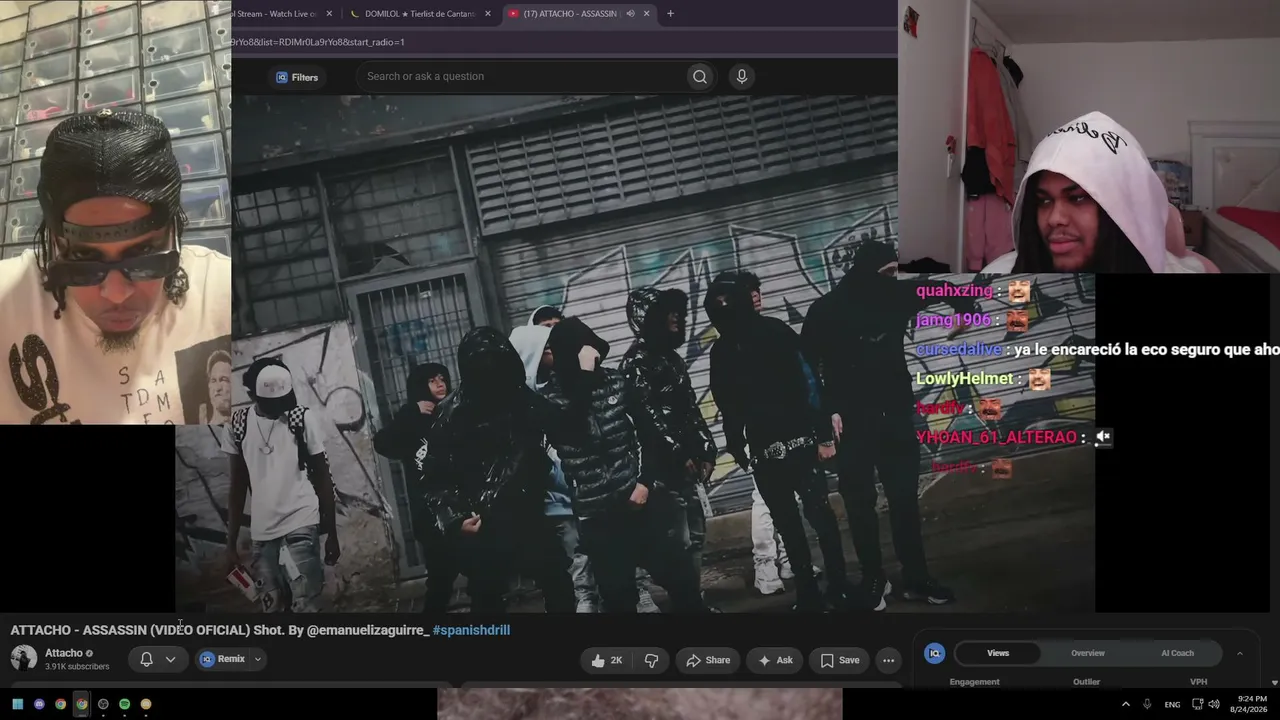Image resolution: width=1280 pixels, height=720 pixels.
Task: Click the username quahxzing in chat overlay
Action: tap(954, 291)
